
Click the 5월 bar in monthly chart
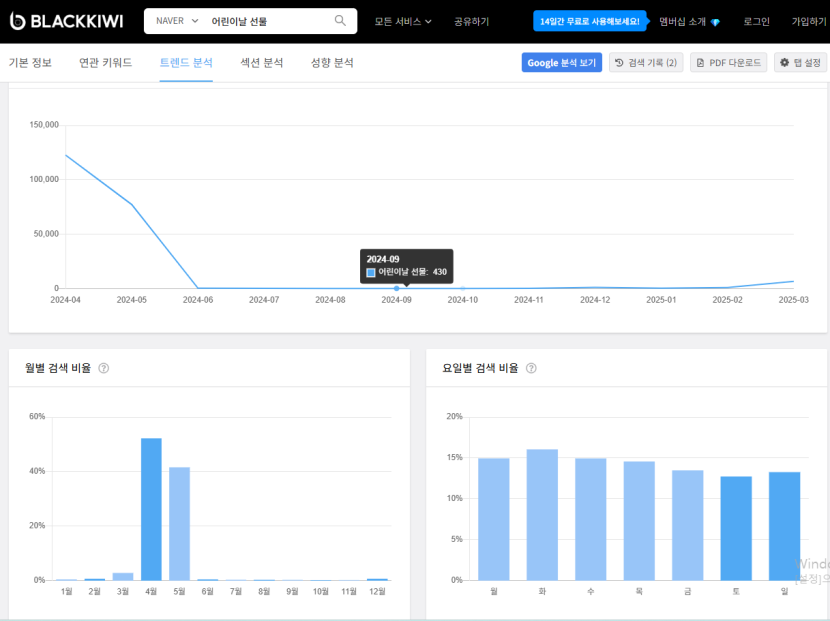pos(179,524)
